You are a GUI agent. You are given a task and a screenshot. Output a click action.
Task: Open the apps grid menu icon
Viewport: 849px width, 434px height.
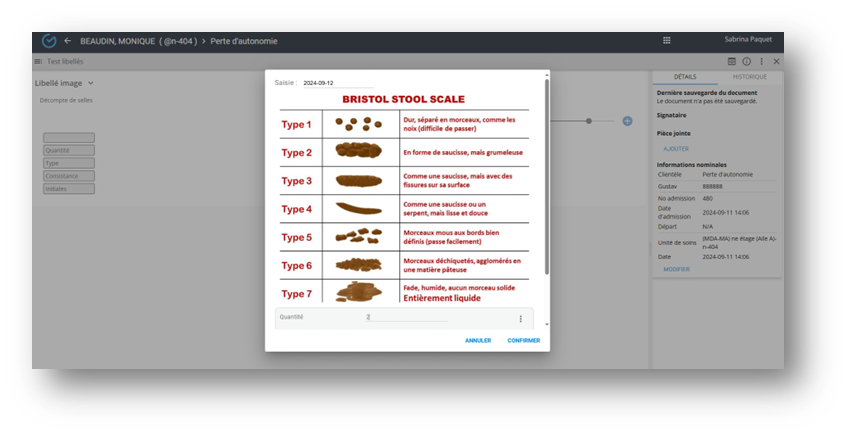(x=667, y=41)
